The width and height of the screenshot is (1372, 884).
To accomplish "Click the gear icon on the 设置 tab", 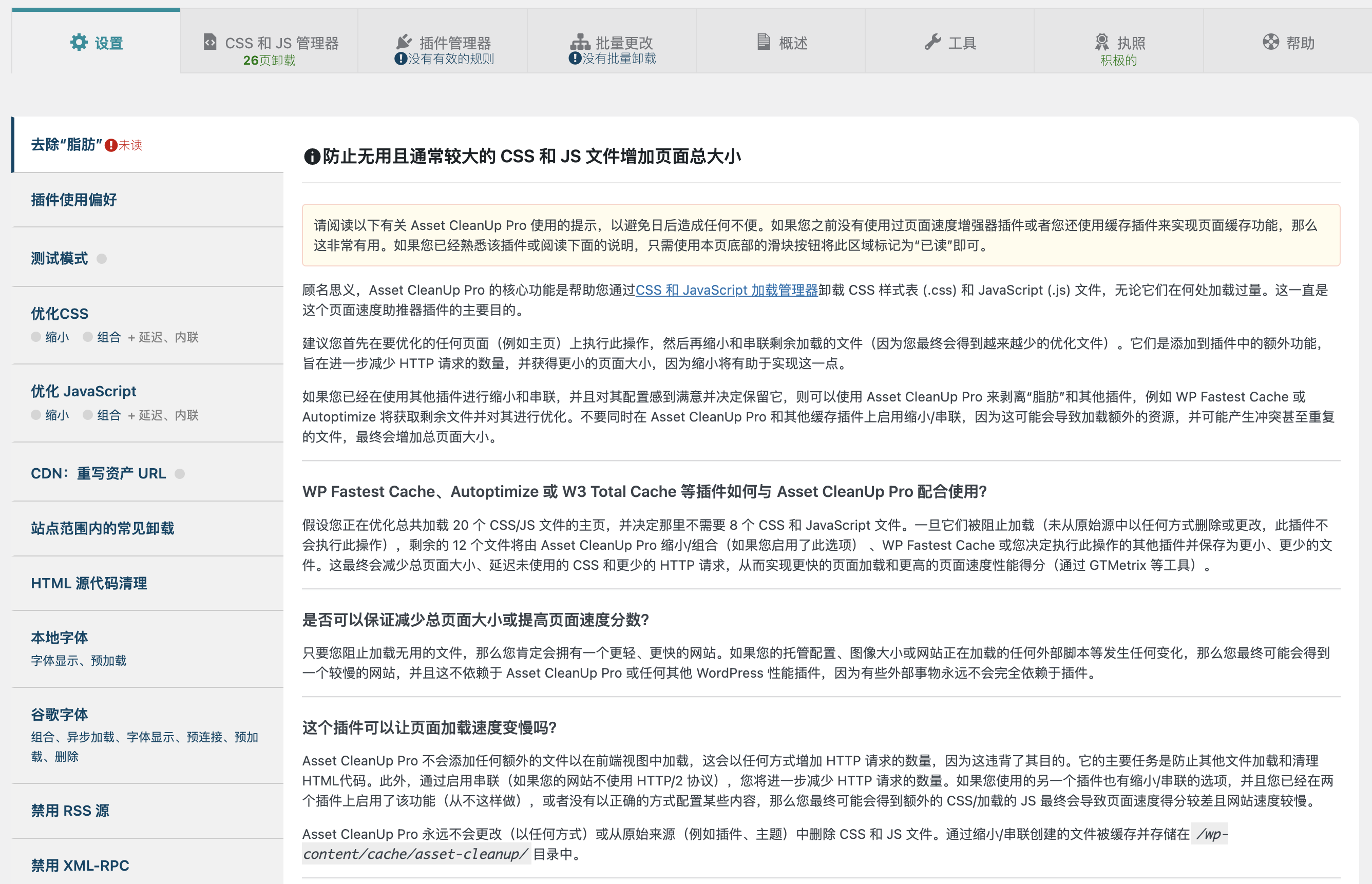I will click(x=79, y=42).
